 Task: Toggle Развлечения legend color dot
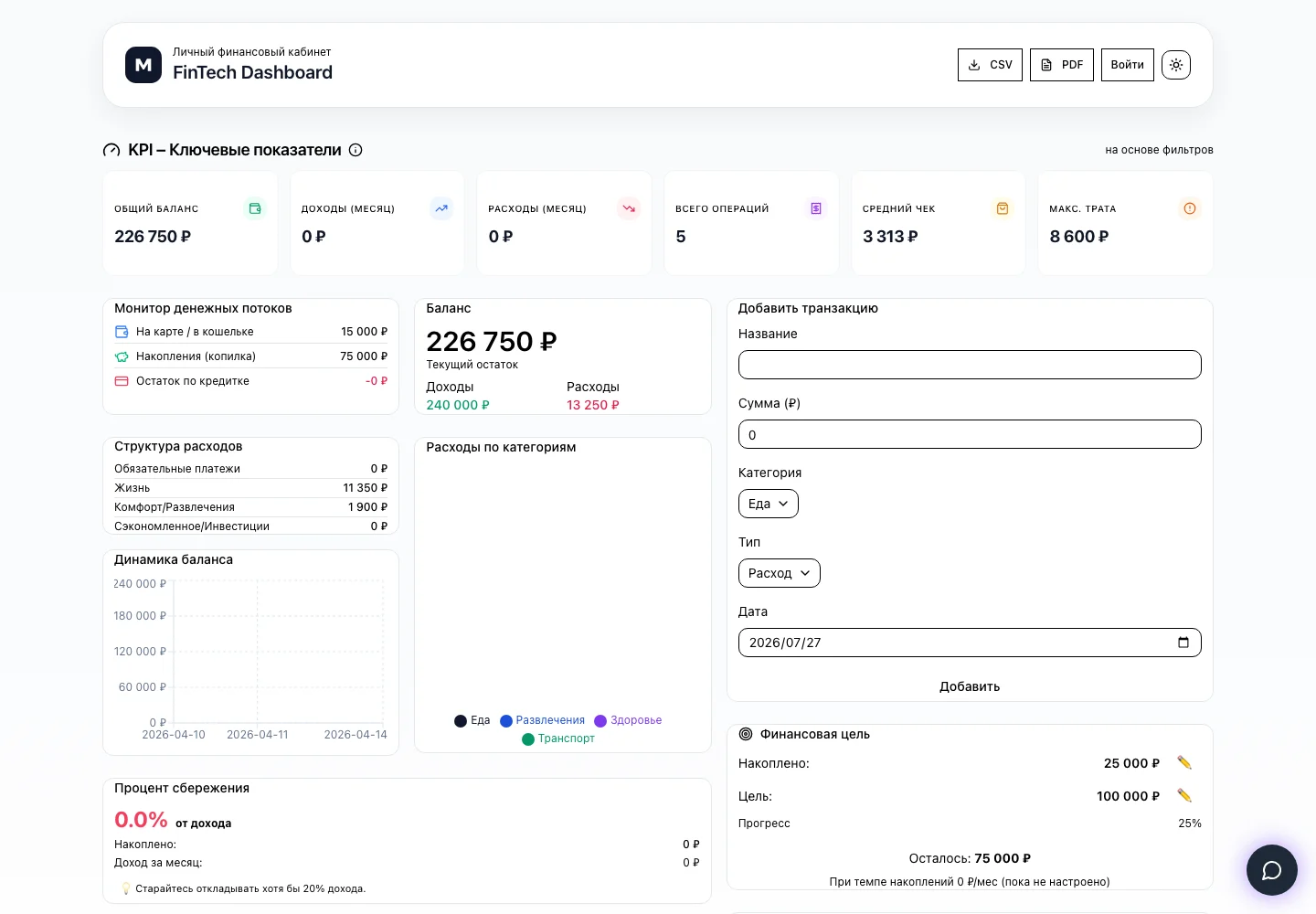tap(506, 721)
